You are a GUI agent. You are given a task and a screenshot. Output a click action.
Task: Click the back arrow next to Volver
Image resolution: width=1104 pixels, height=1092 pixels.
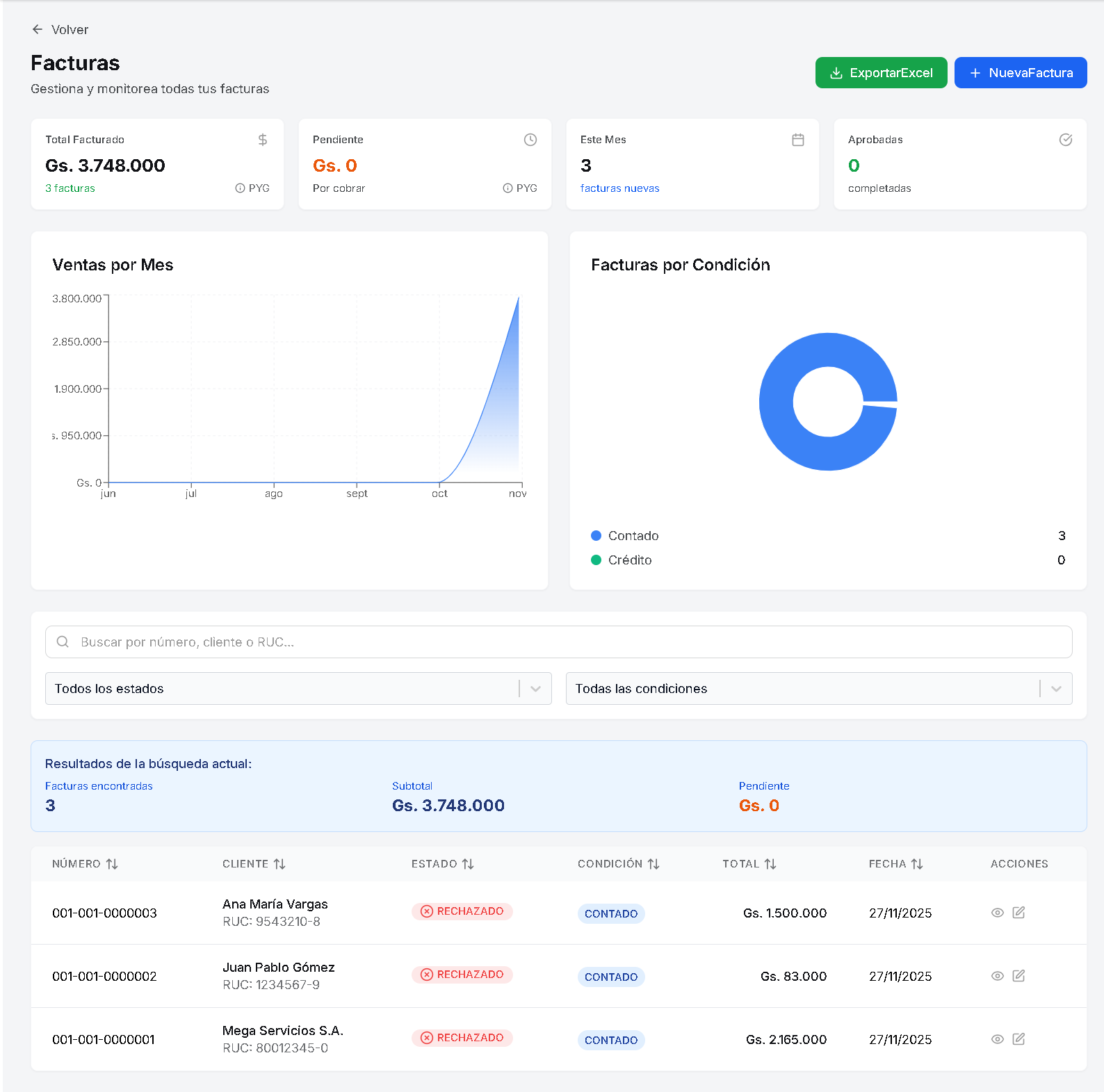pyautogui.click(x=38, y=29)
